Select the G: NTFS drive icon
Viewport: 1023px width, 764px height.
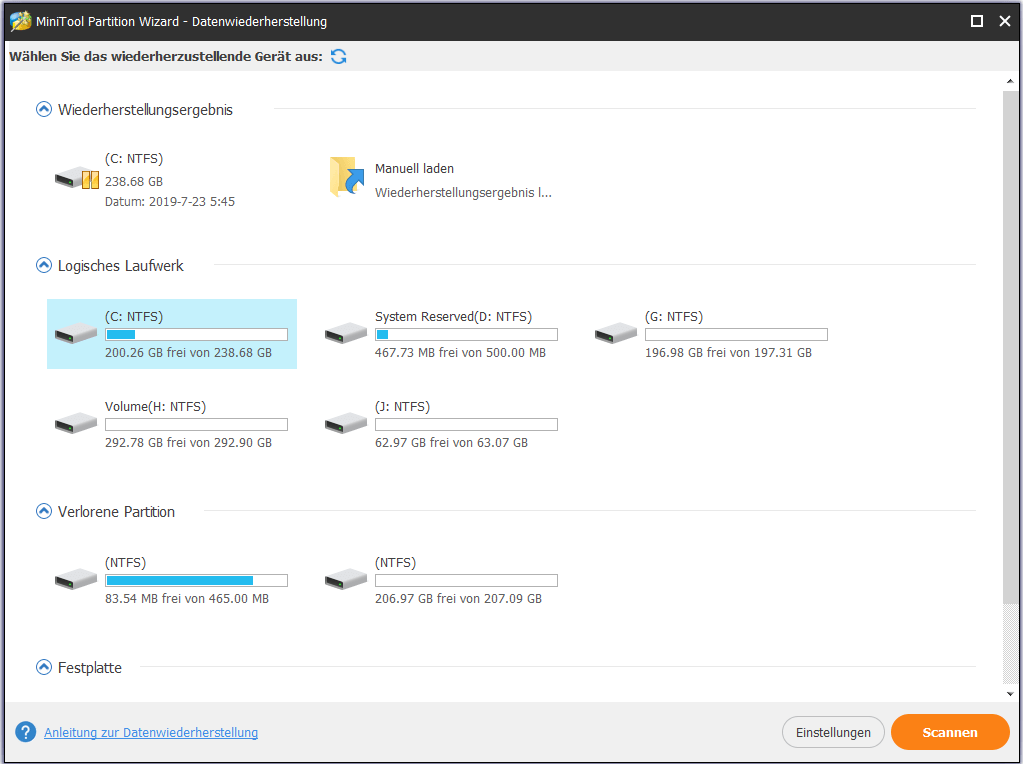pyautogui.click(x=616, y=333)
